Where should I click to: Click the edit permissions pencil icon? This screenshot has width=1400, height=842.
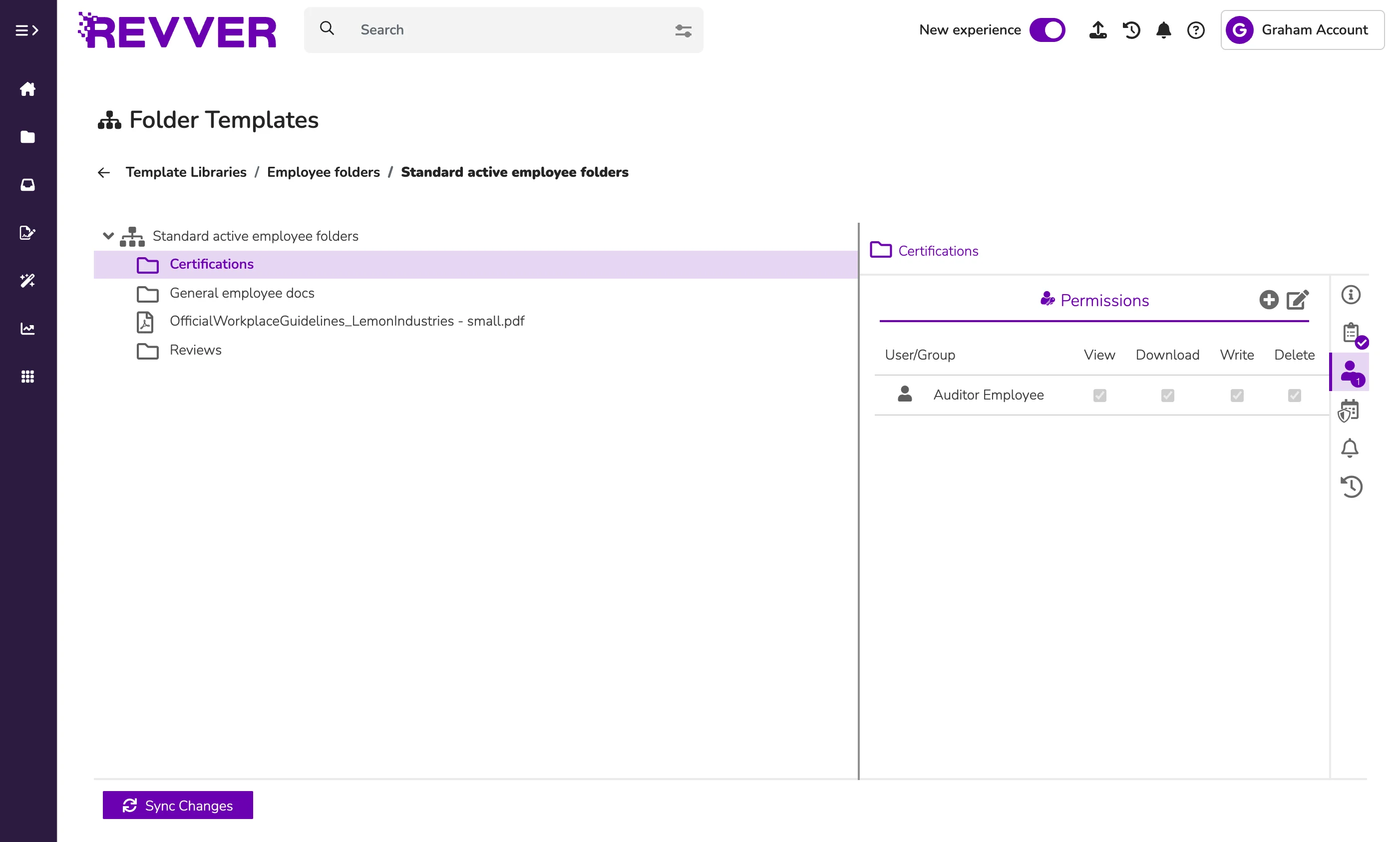[1297, 300]
